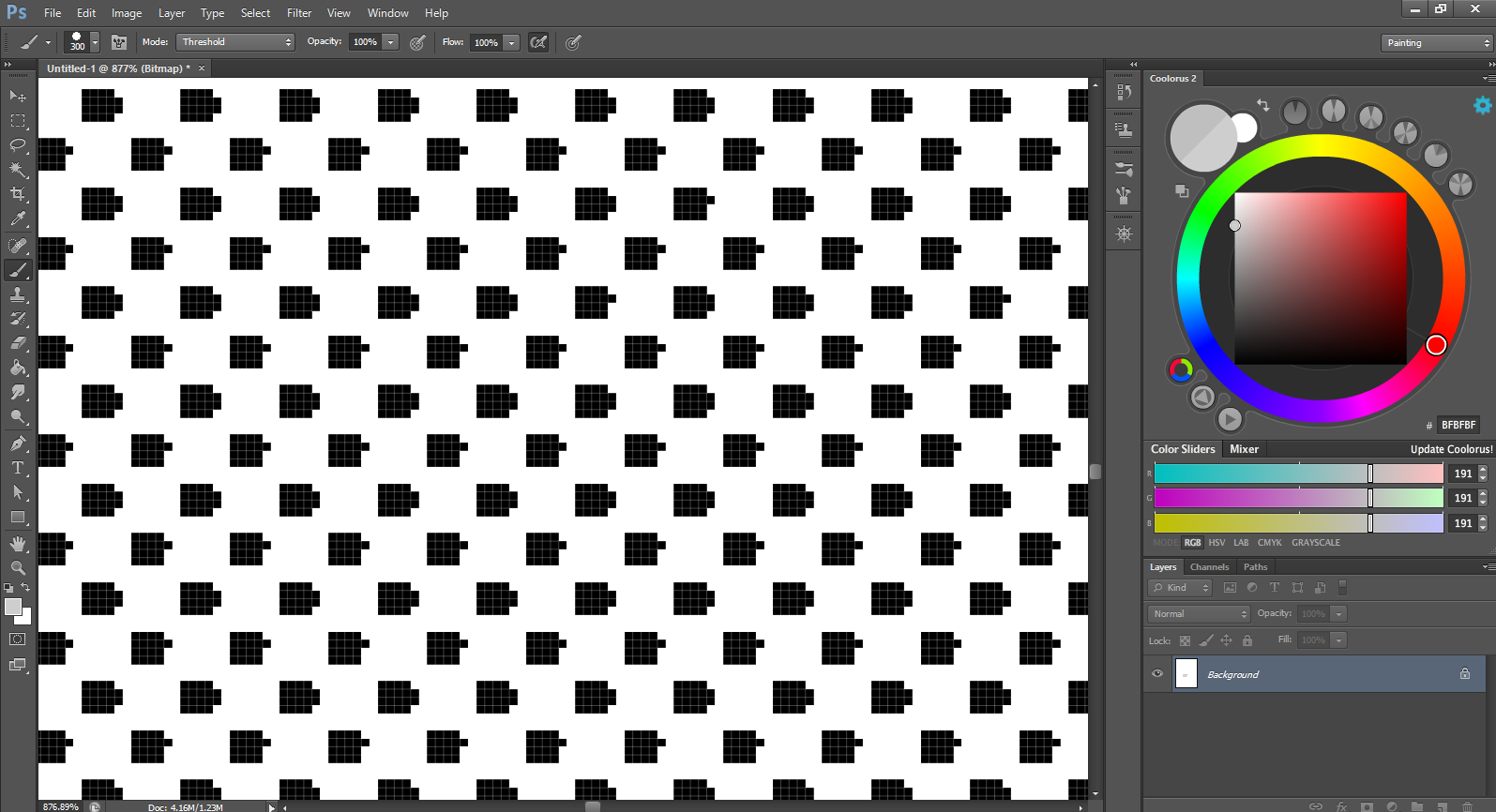Choose the Horizontal Type tool
1496x812 pixels.
point(18,468)
